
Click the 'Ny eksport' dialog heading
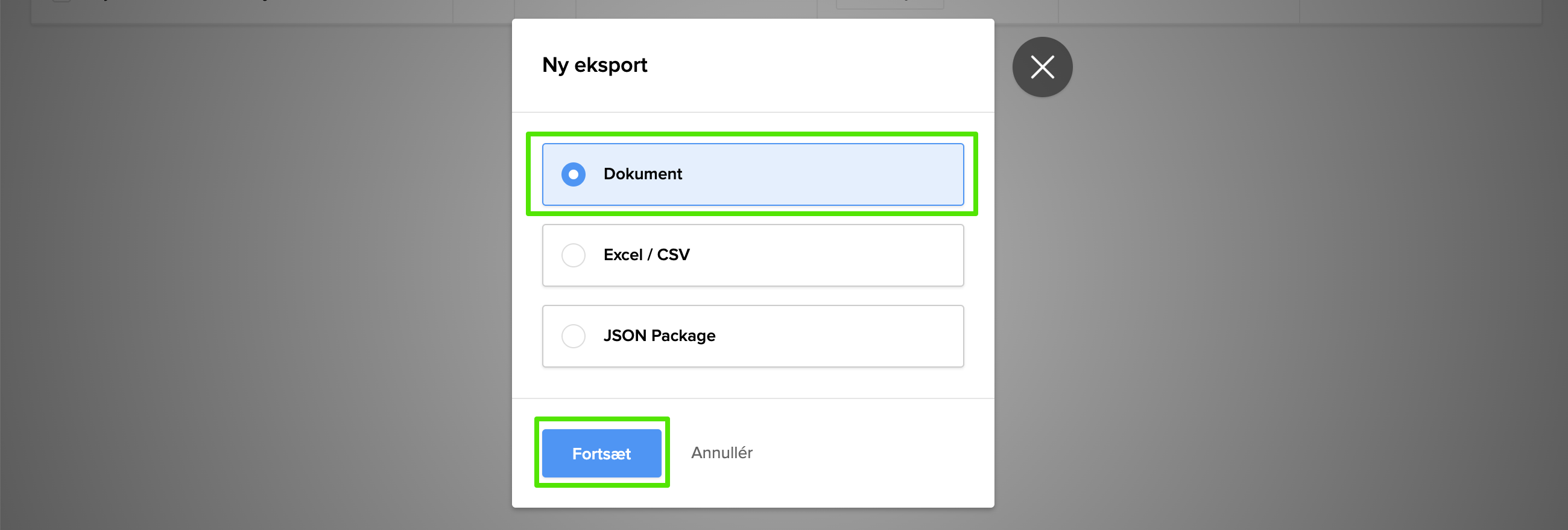(594, 65)
